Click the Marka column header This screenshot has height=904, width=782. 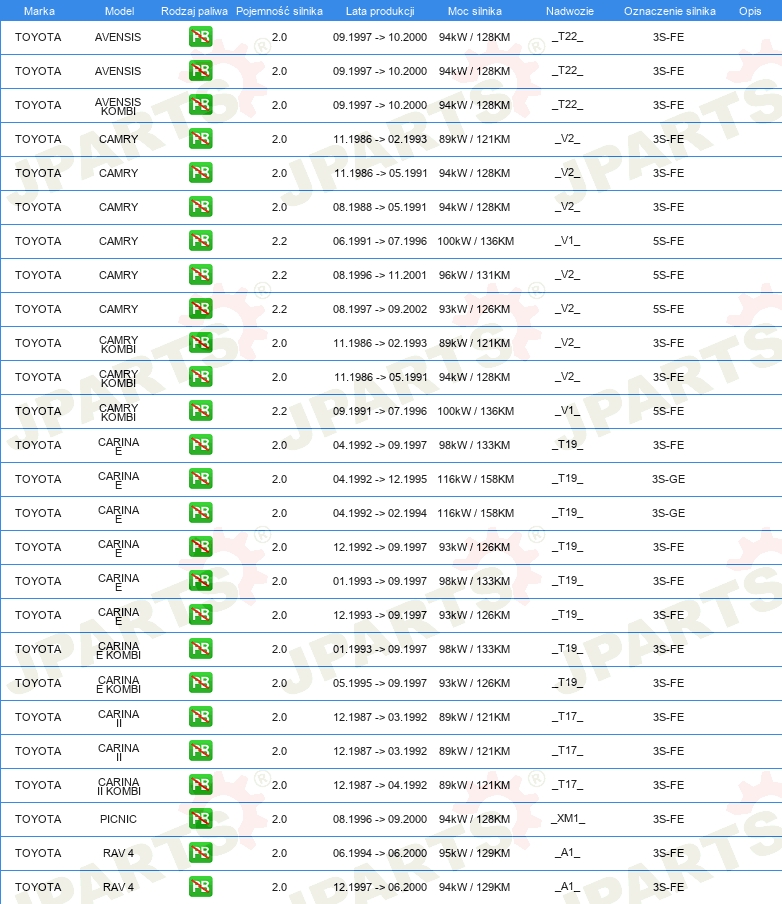click(x=39, y=11)
